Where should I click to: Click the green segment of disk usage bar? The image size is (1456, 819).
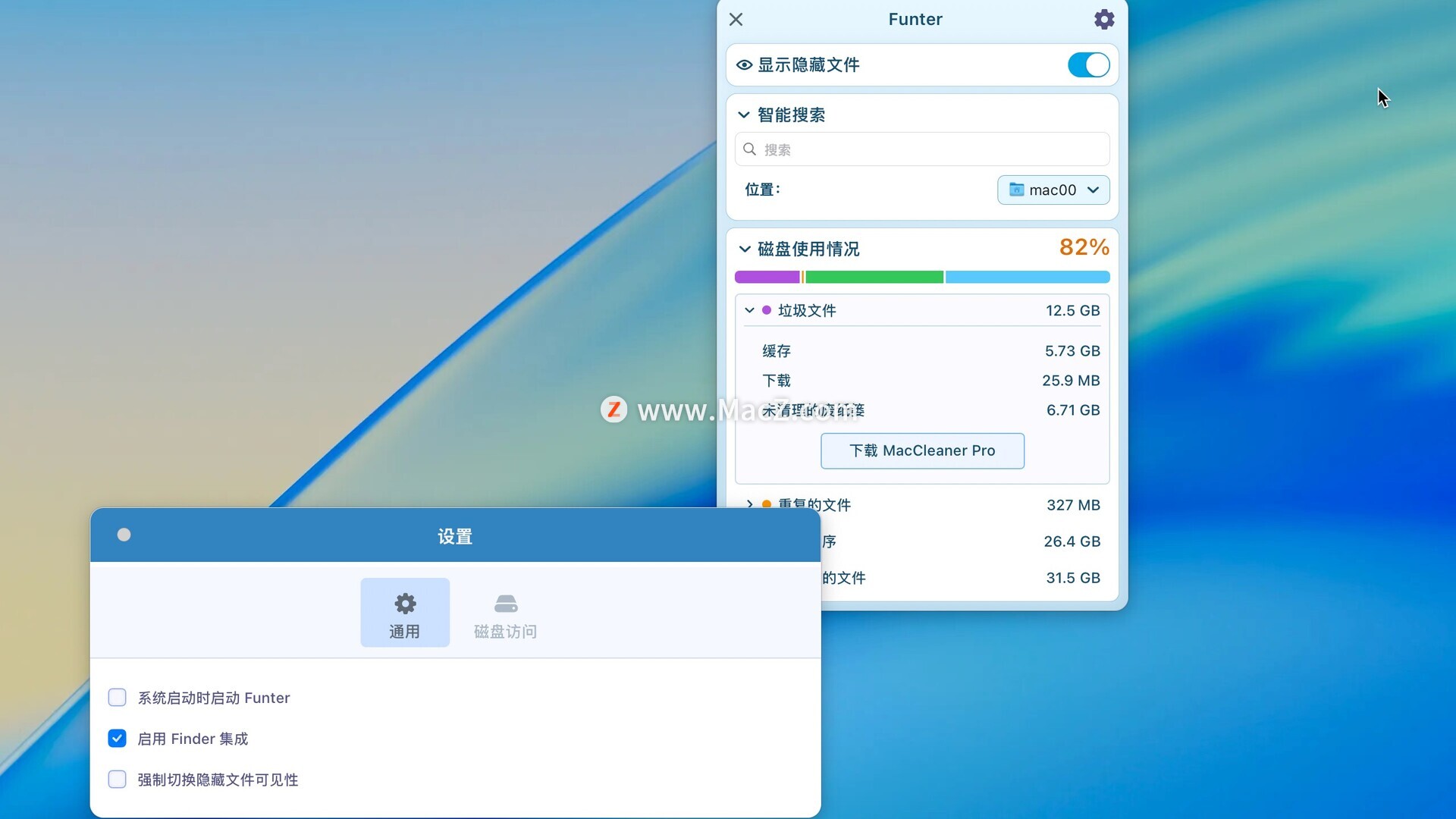(874, 277)
